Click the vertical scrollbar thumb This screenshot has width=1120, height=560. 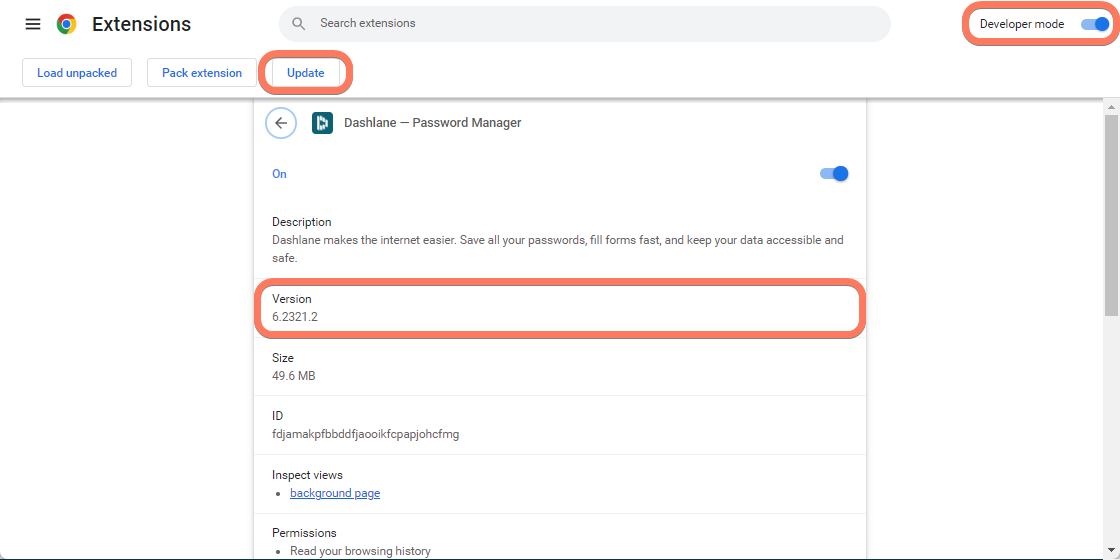pyautogui.click(x=1111, y=214)
